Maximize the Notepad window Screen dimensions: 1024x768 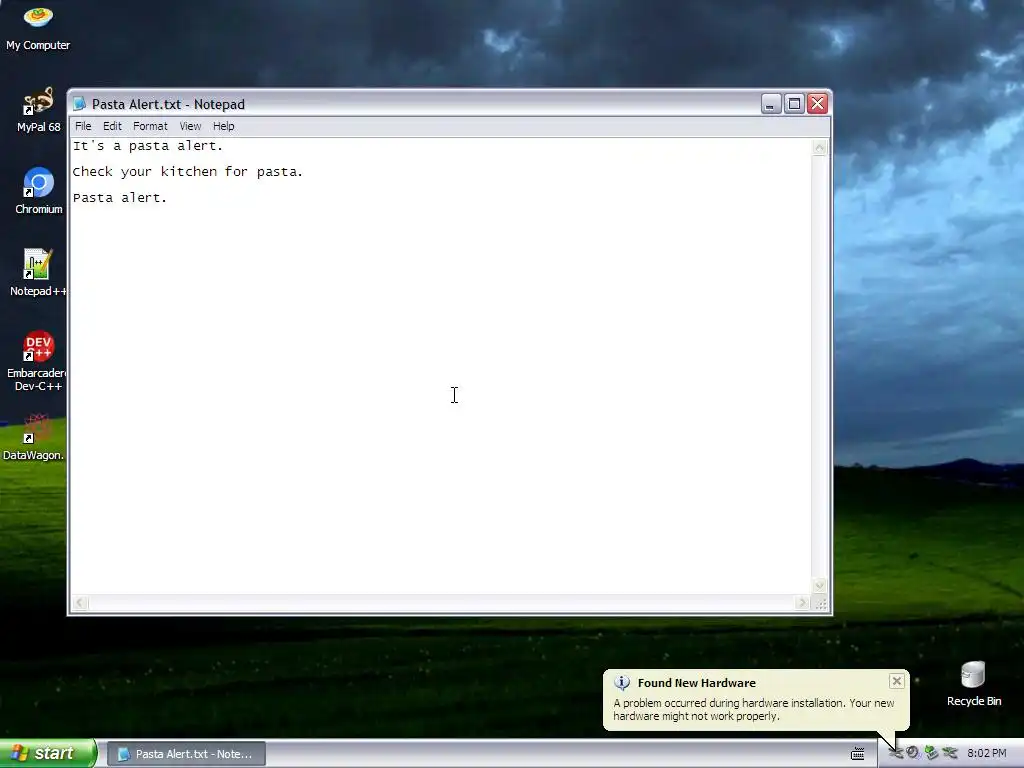tap(794, 104)
